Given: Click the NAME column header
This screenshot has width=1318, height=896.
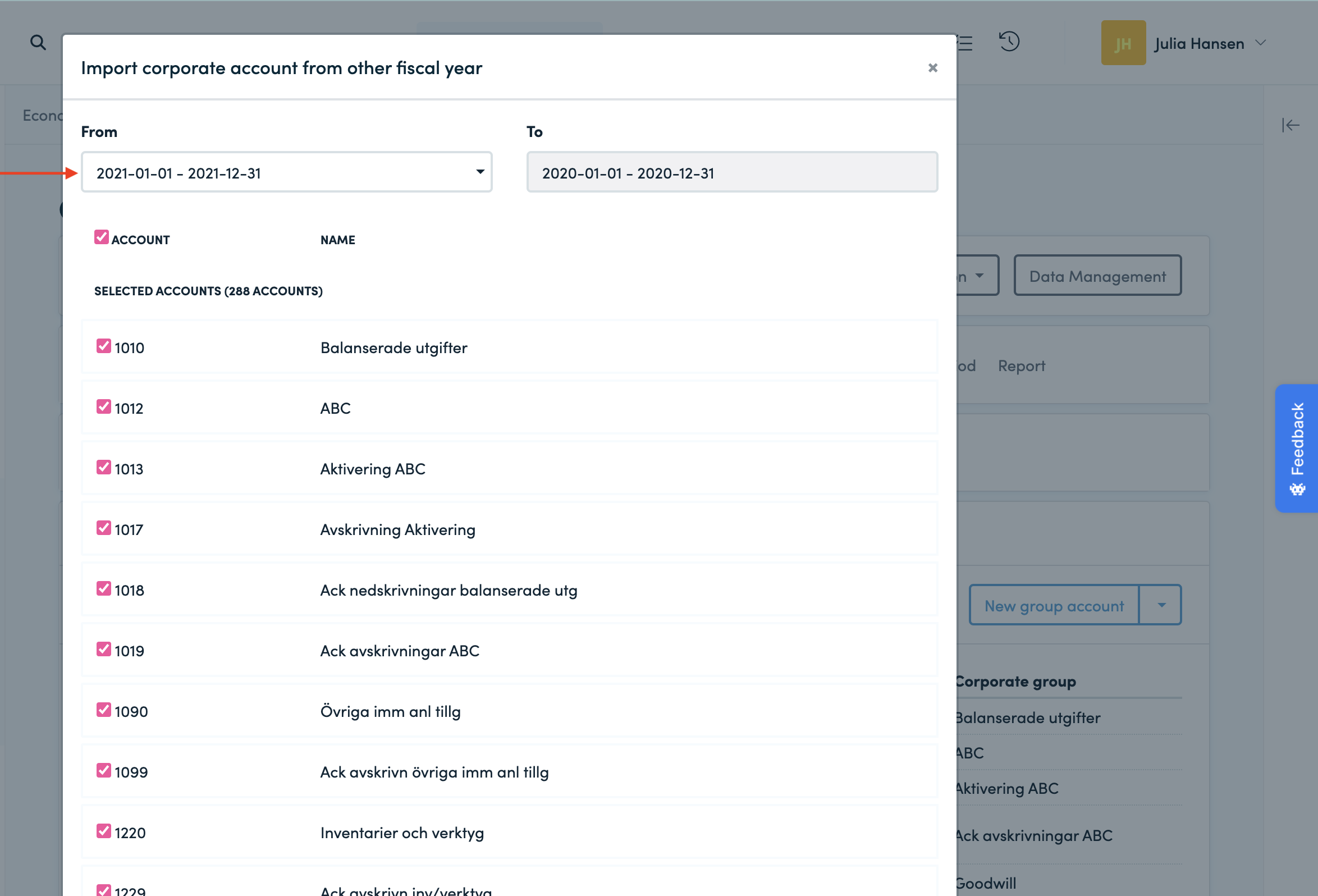Looking at the screenshot, I should point(338,240).
